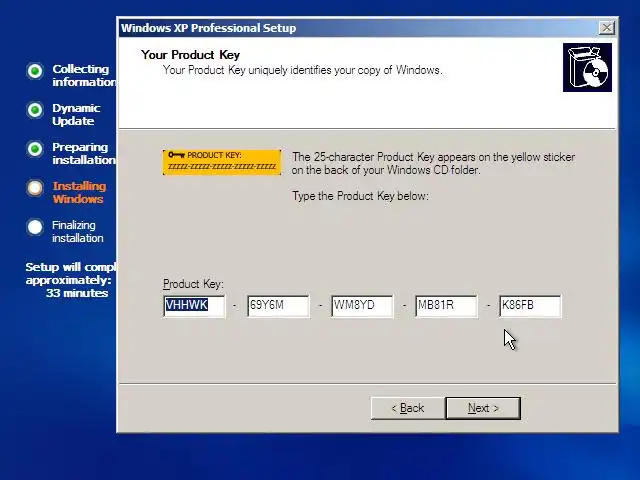Click the 'Your Product Key' heading
This screenshot has height=480, width=640.
pos(191,55)
